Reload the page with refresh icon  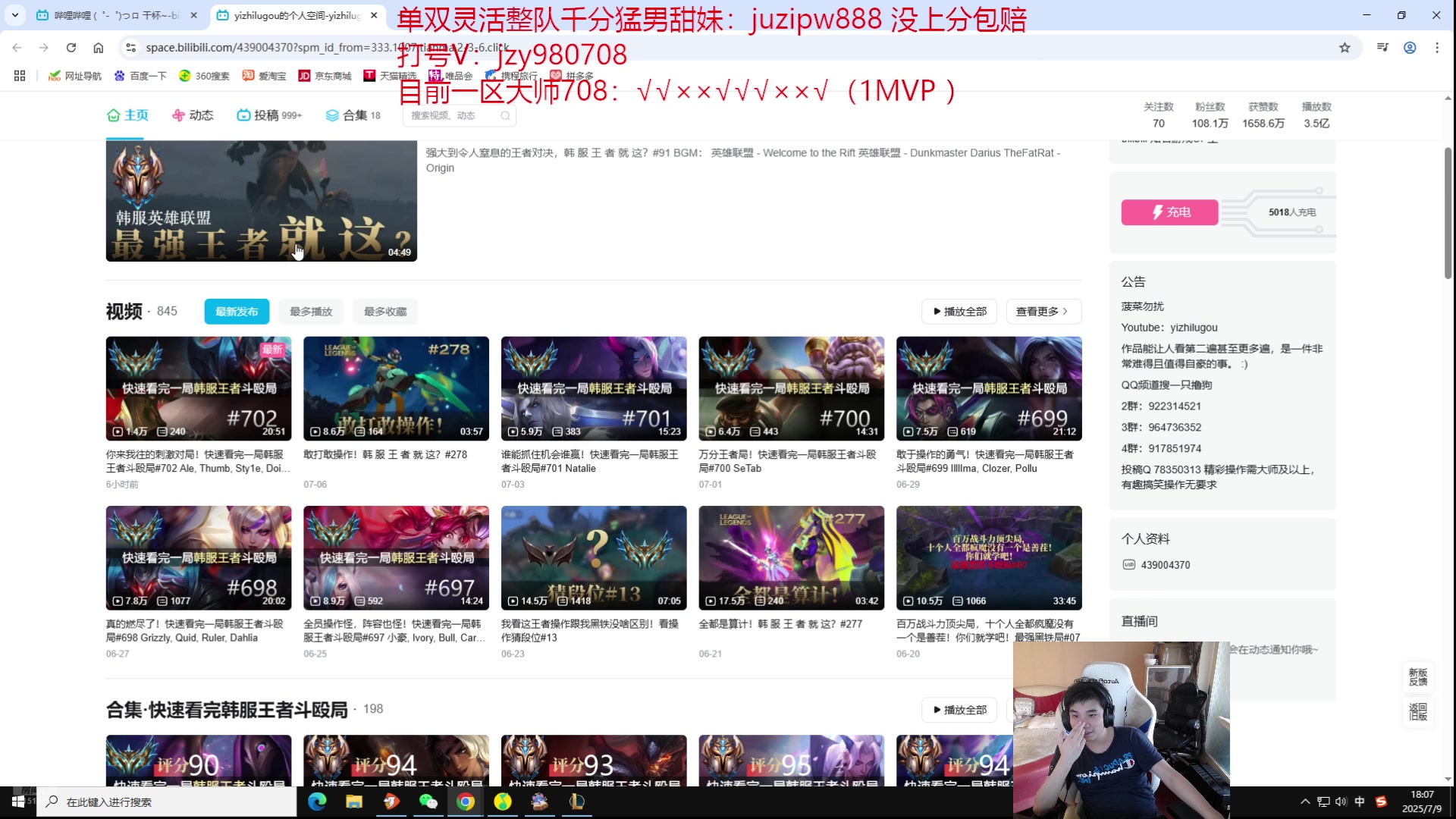point(71,48)
